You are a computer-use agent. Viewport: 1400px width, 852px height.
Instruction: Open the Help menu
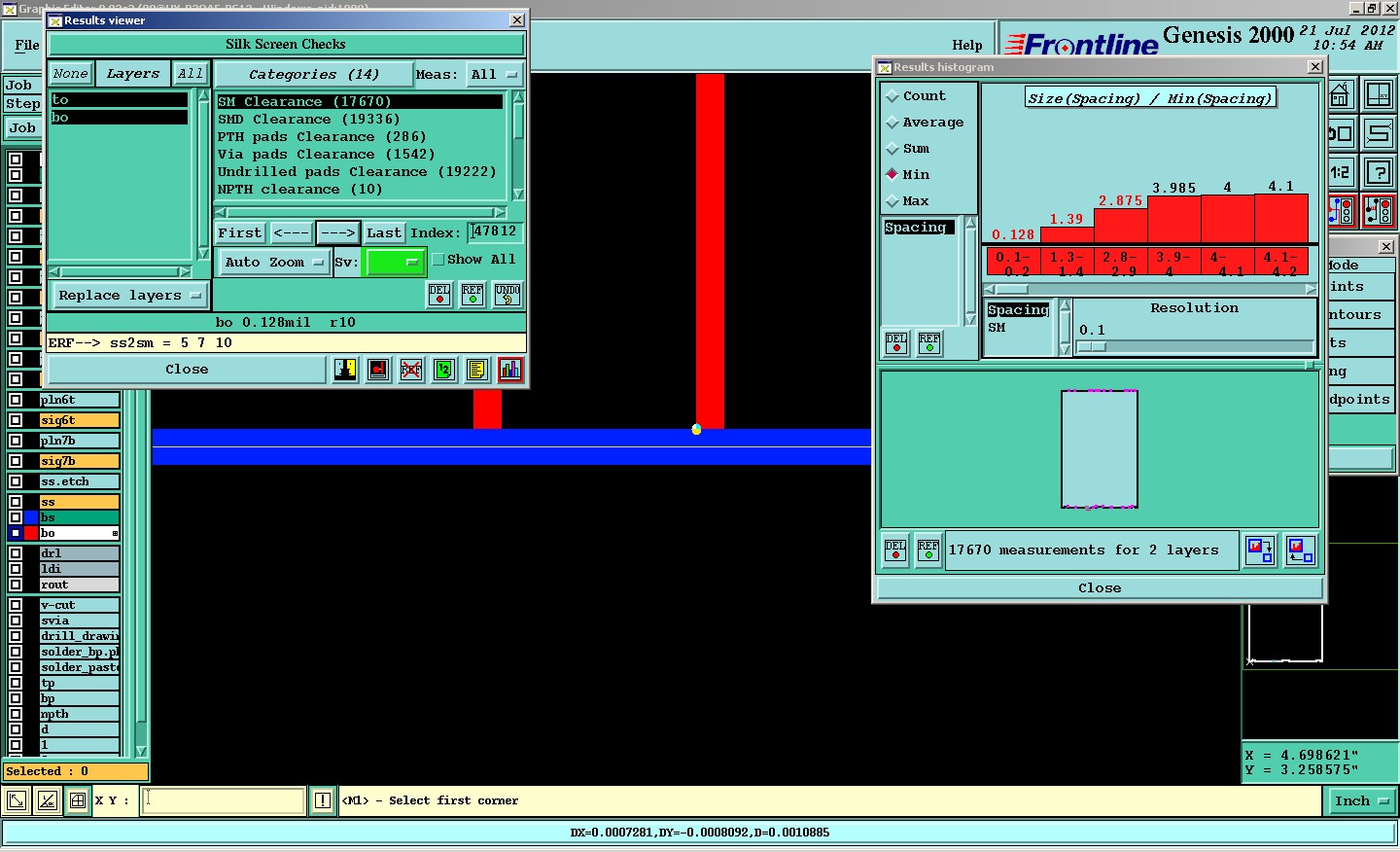[x=967, y=45]
